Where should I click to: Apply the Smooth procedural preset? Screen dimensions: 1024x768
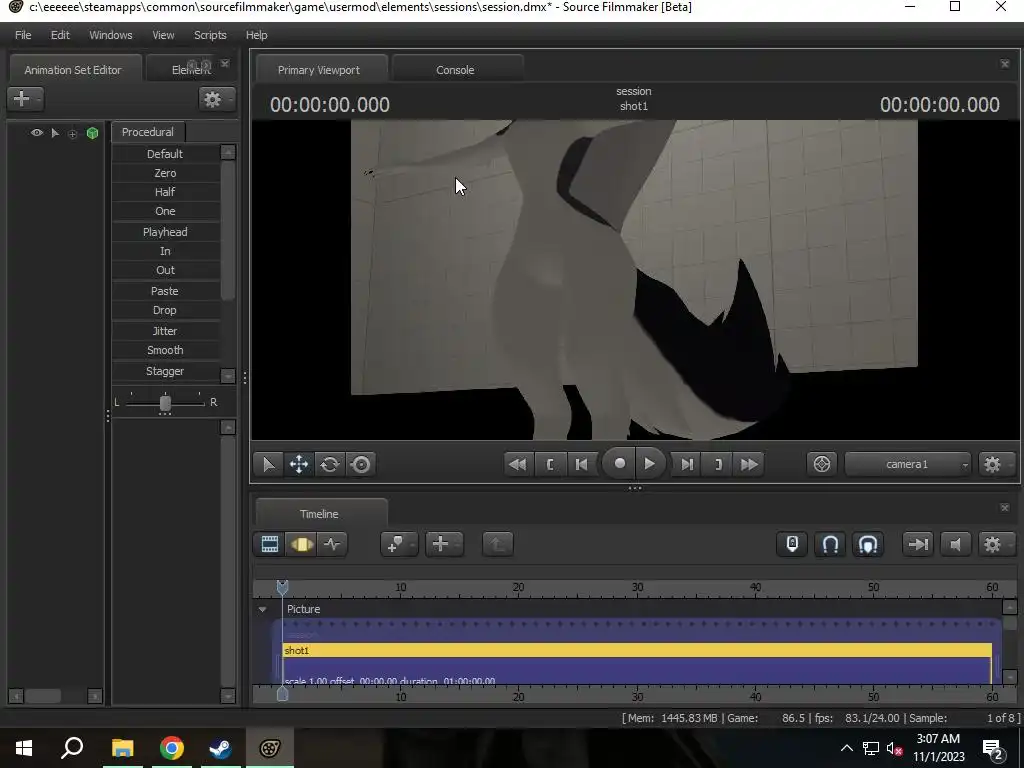(x=165, y=350)
